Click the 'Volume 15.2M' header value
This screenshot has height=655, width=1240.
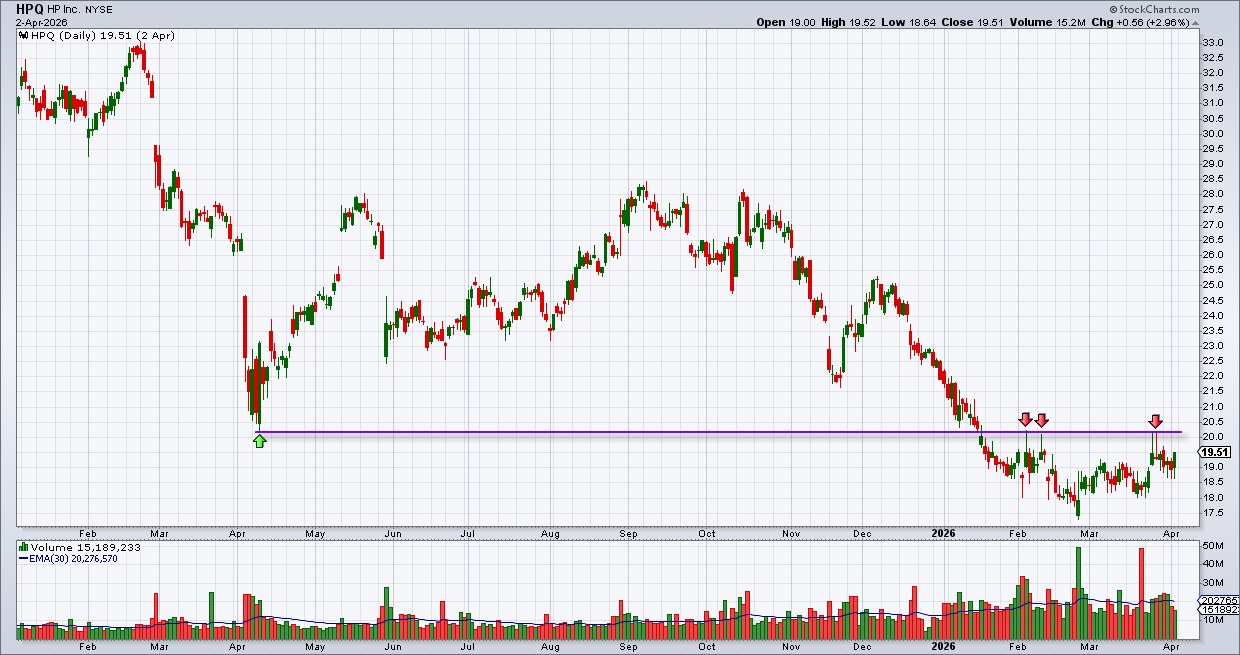pyautogui.click(x=1047, y=22)
